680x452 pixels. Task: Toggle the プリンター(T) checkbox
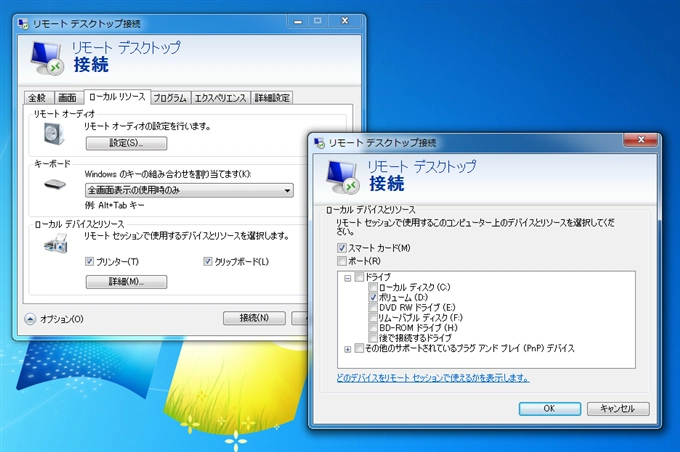pos(89,261)
